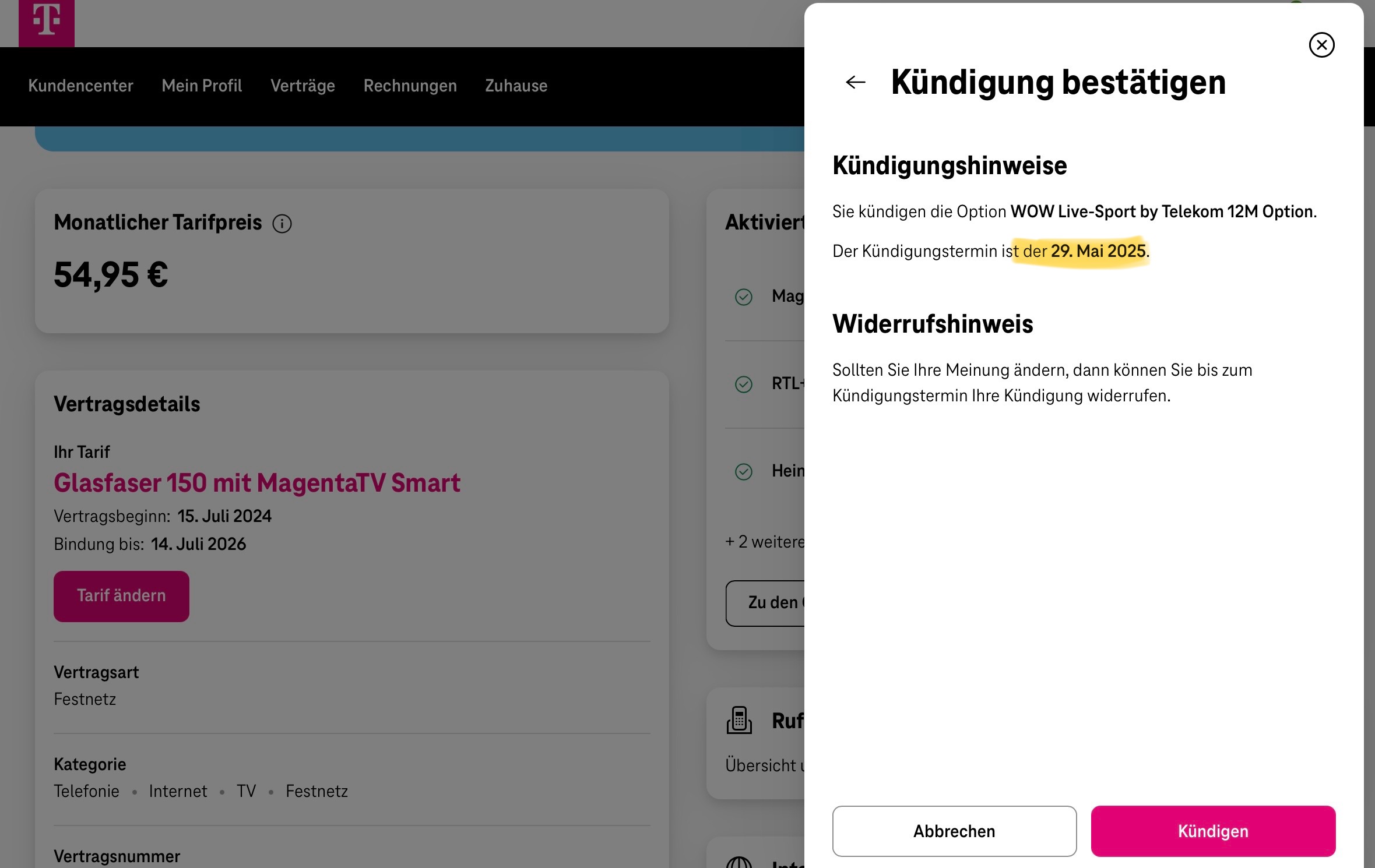Open Rechnungen in the navigation bar
Screen dimensions: 1375x868
coord(410,86)
